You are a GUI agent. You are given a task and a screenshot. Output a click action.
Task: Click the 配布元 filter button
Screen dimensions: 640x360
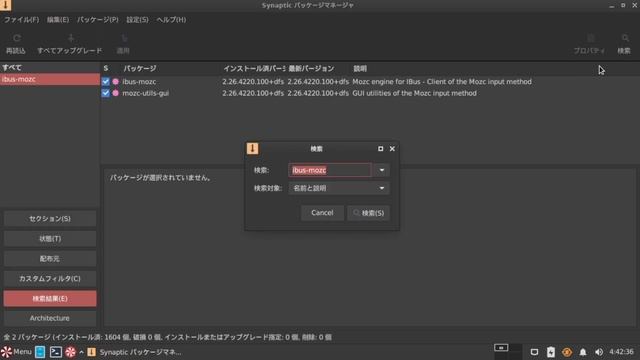click(50, 259)
